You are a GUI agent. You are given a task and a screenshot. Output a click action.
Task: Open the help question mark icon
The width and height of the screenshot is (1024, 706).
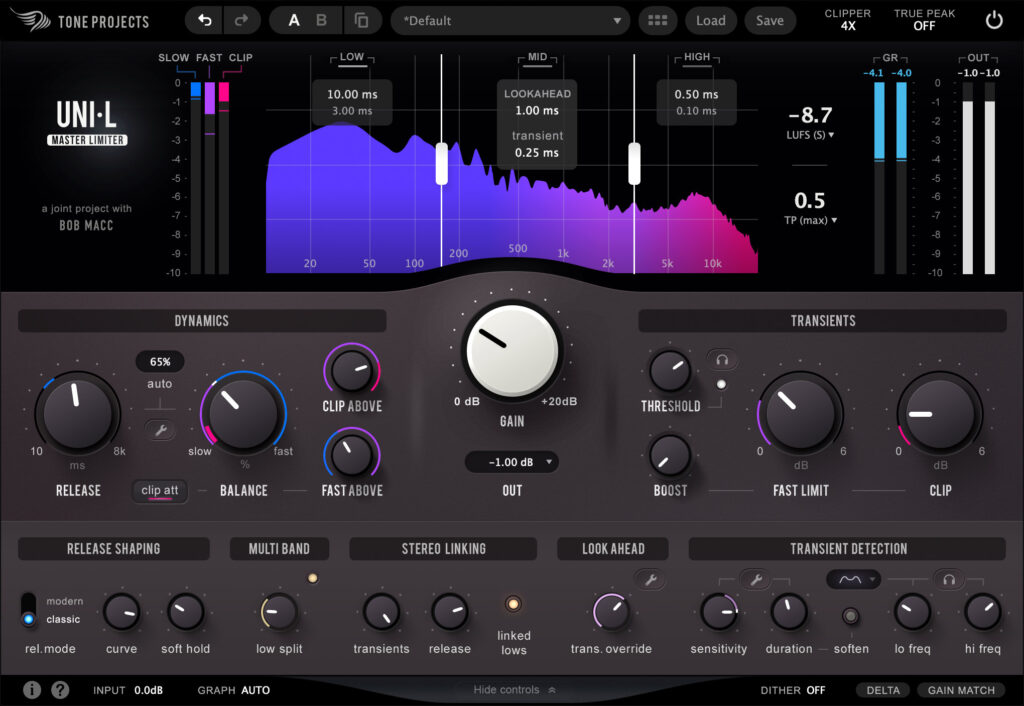tap(60, 690)
